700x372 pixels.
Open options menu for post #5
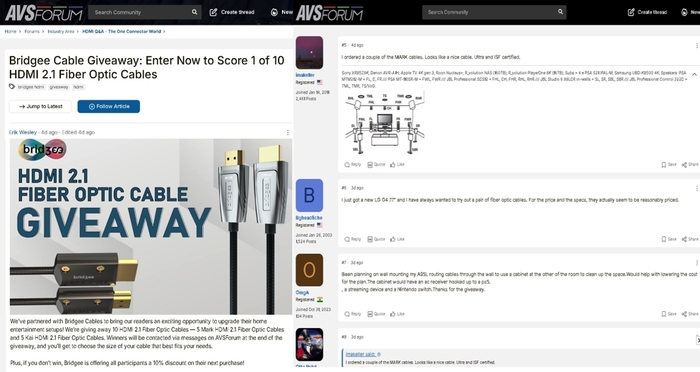(x=696, y=45)
